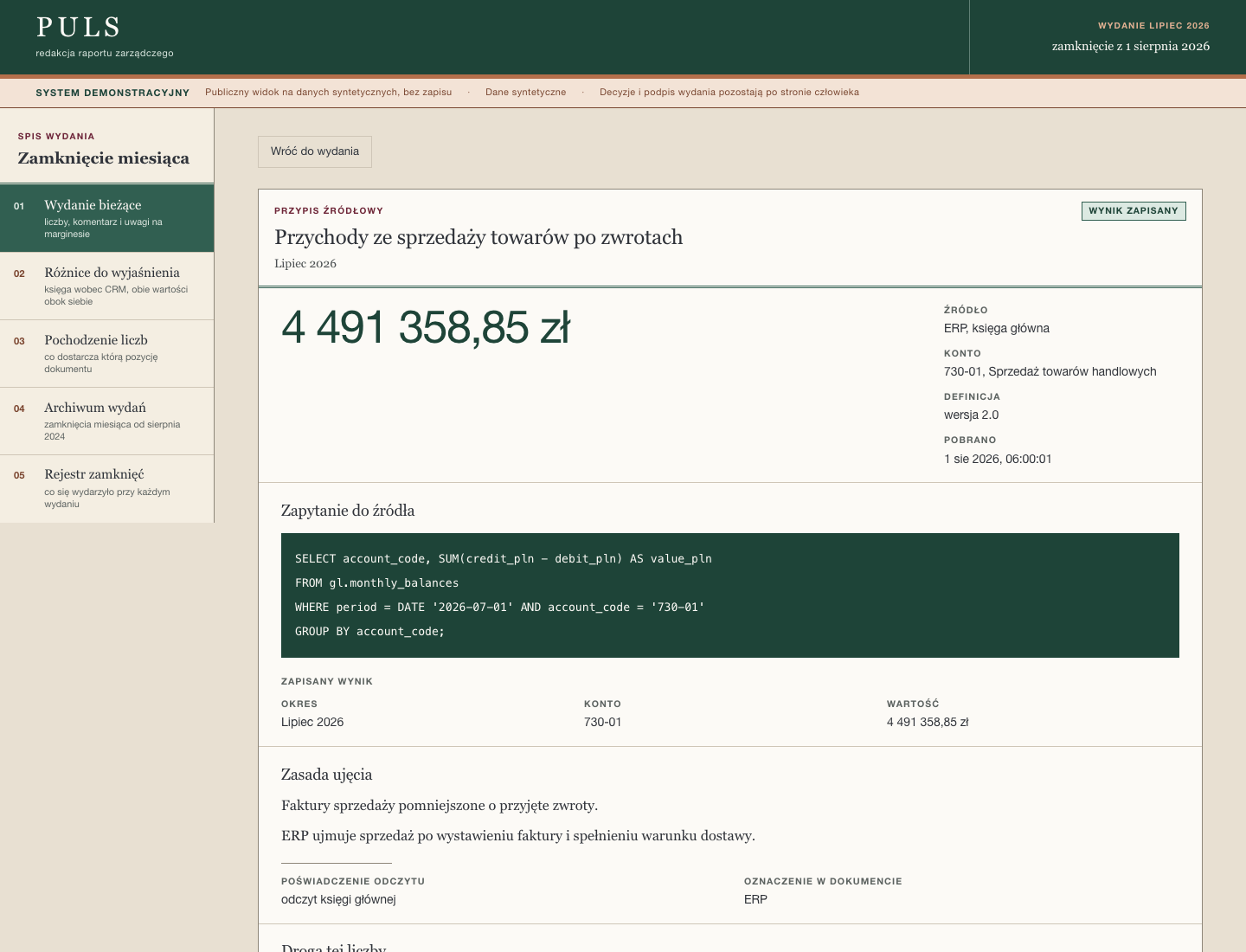Open "Archiwum wydań" from the sidebar
The image size is (1246, 952).
click(106, 421)
